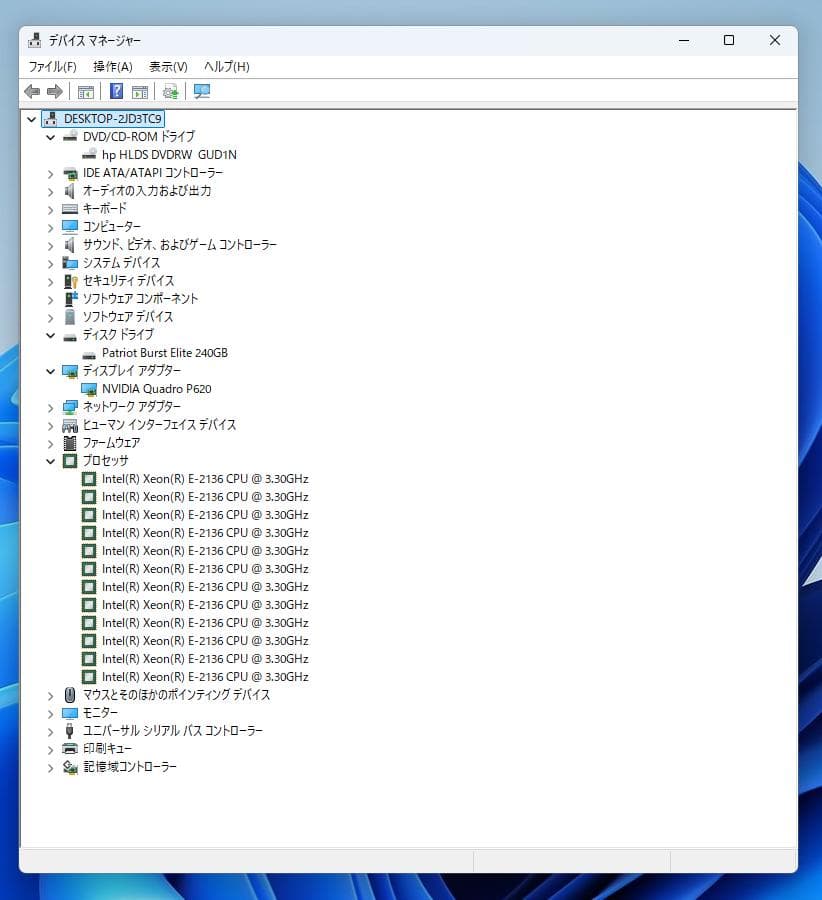Viewport: 822px width, 900px height.
Task: Click the Scan for hardware changes icon
Action: point(170,91)
